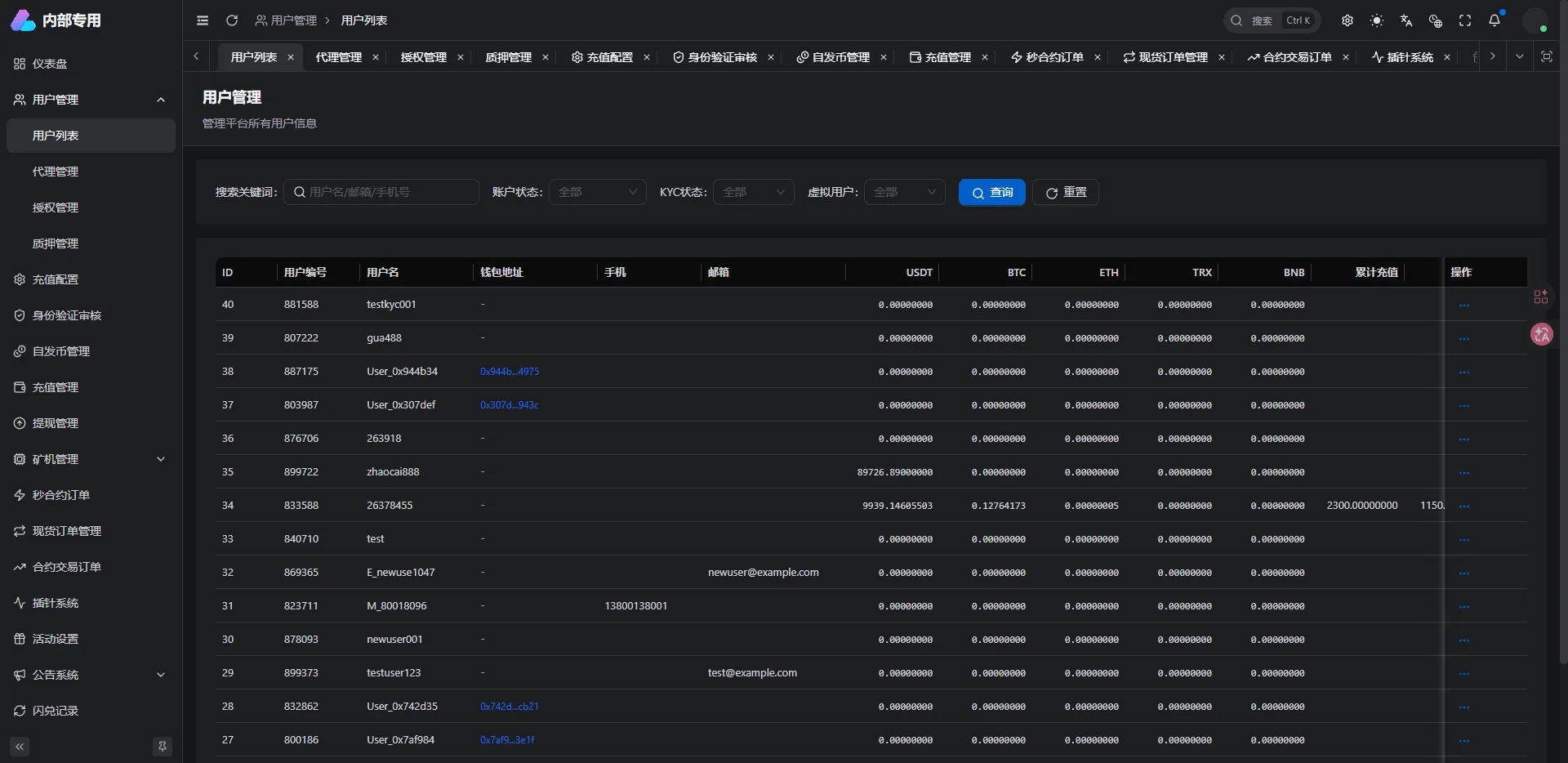1568x763 pixels.
Task: Maximize content area icon in tab bar
Action: [1546, 56]
